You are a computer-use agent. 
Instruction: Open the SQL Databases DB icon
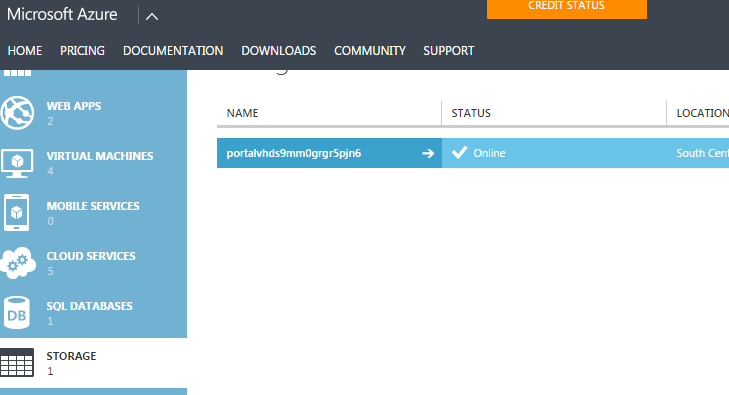pyautogui.click(x=17, y=313)
